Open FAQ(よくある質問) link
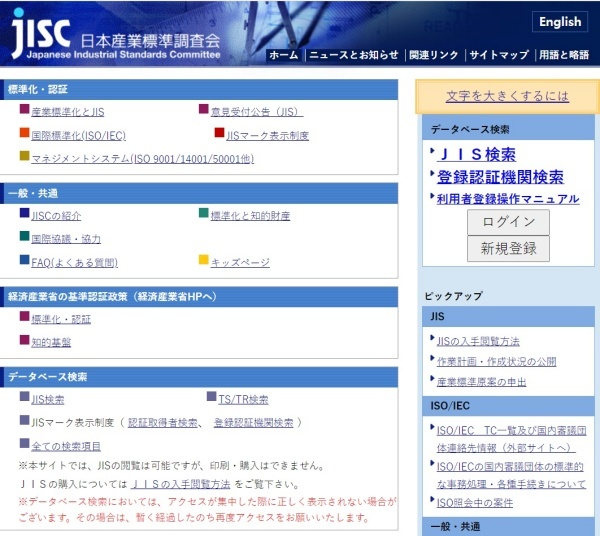Image resolution: width=600 pixels, height=536 pixels. [x=74, y=262]
